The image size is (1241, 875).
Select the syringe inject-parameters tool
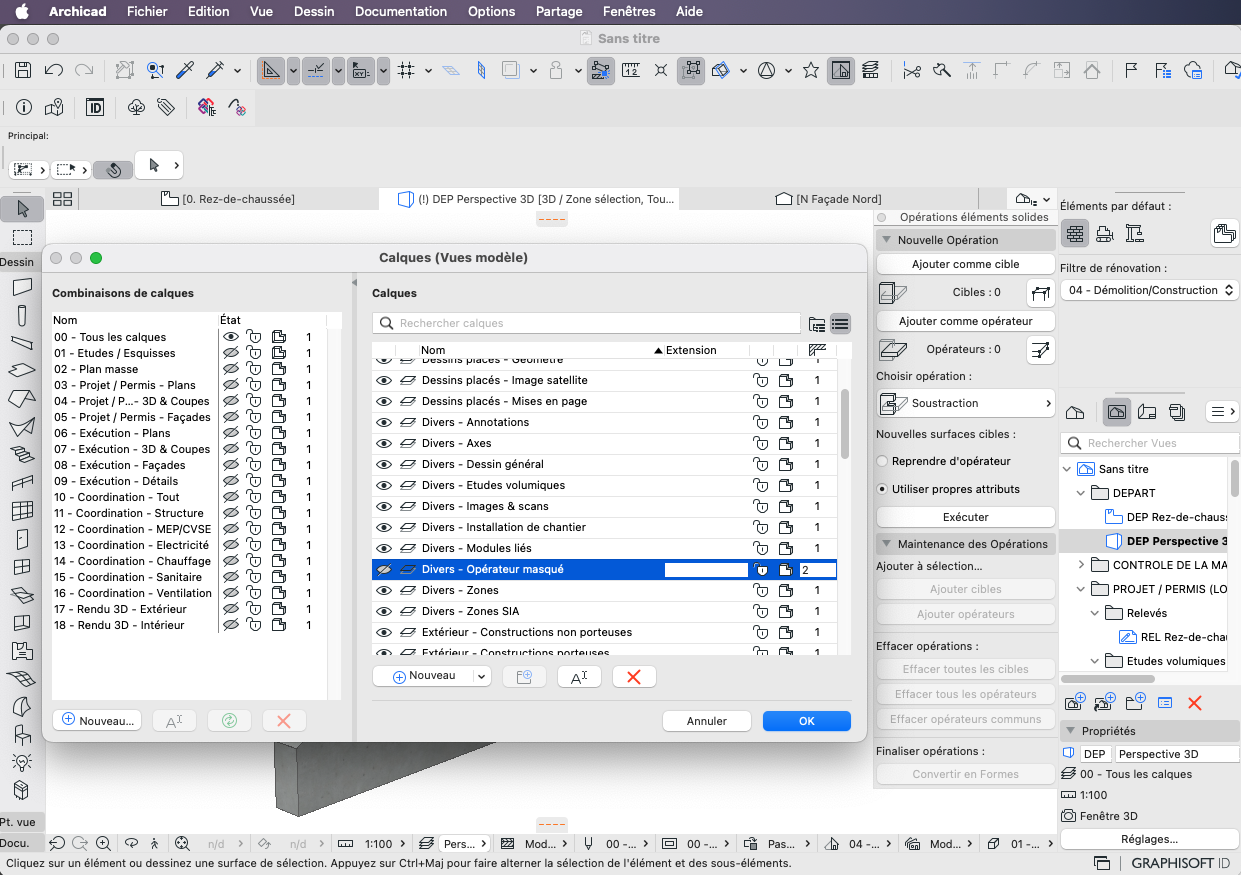215,71
